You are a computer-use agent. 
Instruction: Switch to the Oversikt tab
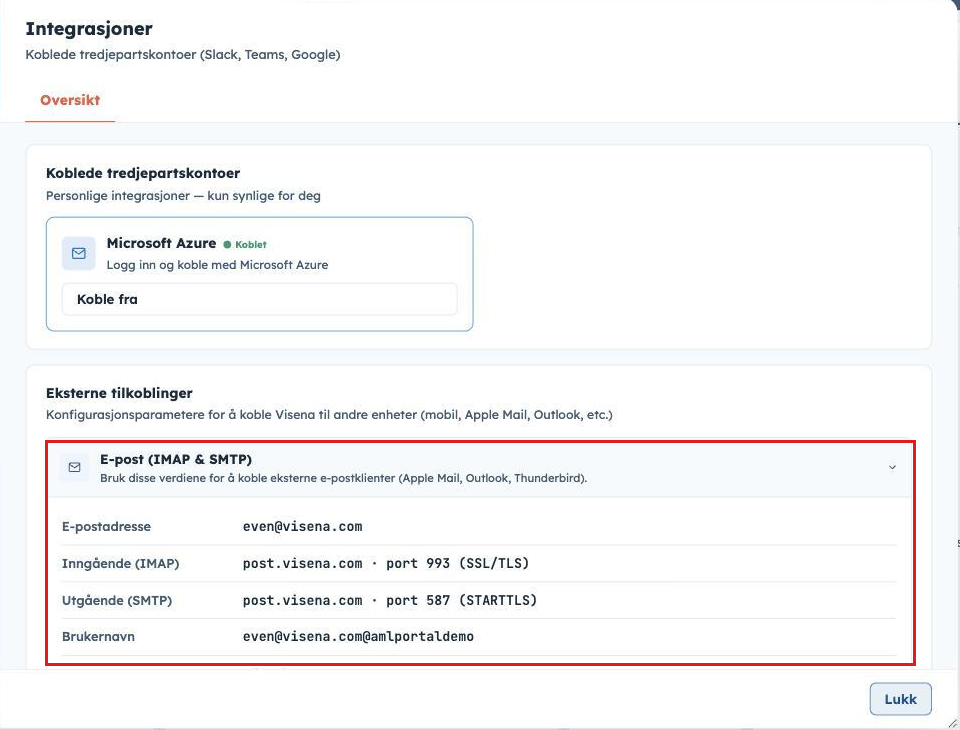pos(70,100)
